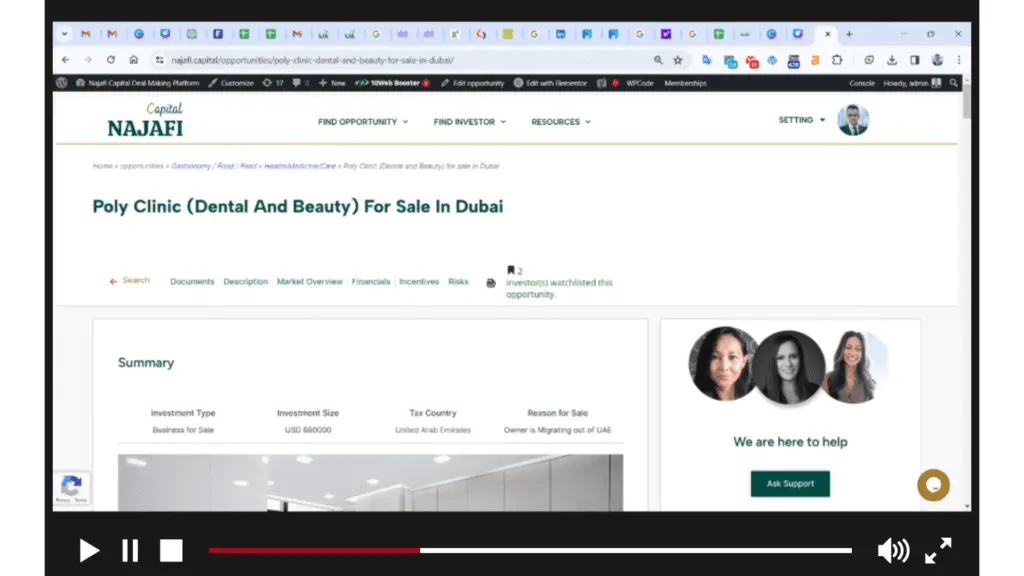Mute the video volume
This screenshot has height=576, width=1024.
coord(893,551)
